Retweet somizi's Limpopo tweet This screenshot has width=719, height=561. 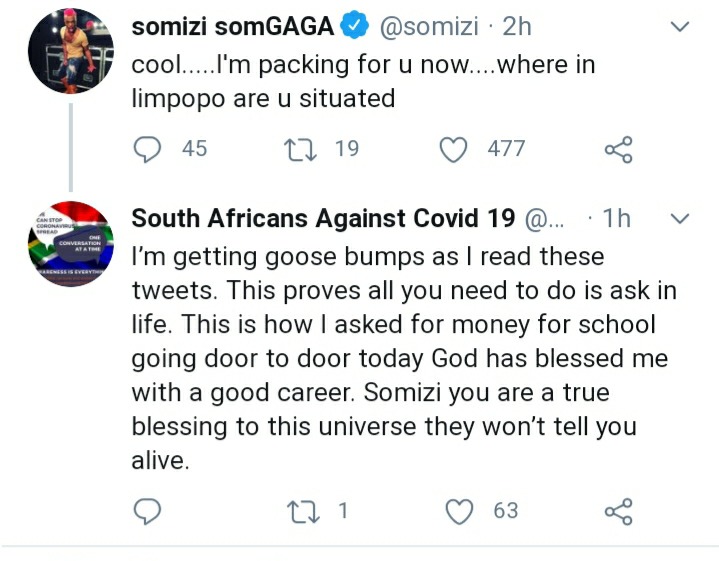299,149
